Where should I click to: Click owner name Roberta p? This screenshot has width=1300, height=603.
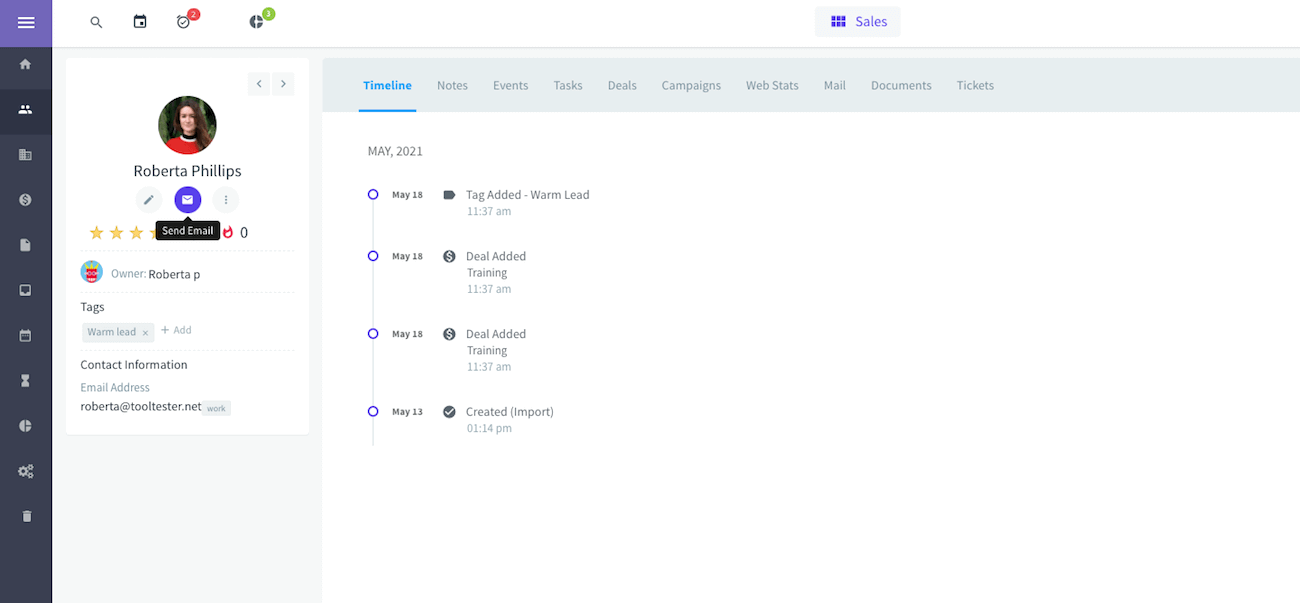[174, 274]
